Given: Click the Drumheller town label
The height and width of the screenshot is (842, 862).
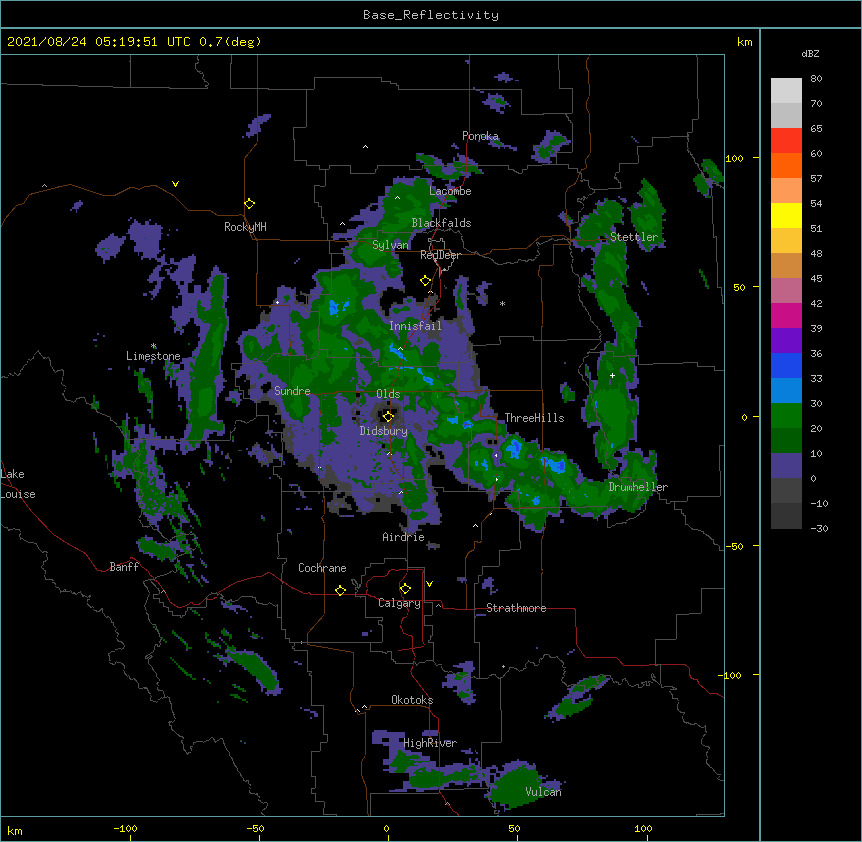Looking at the screenshot, I should 638,487.
